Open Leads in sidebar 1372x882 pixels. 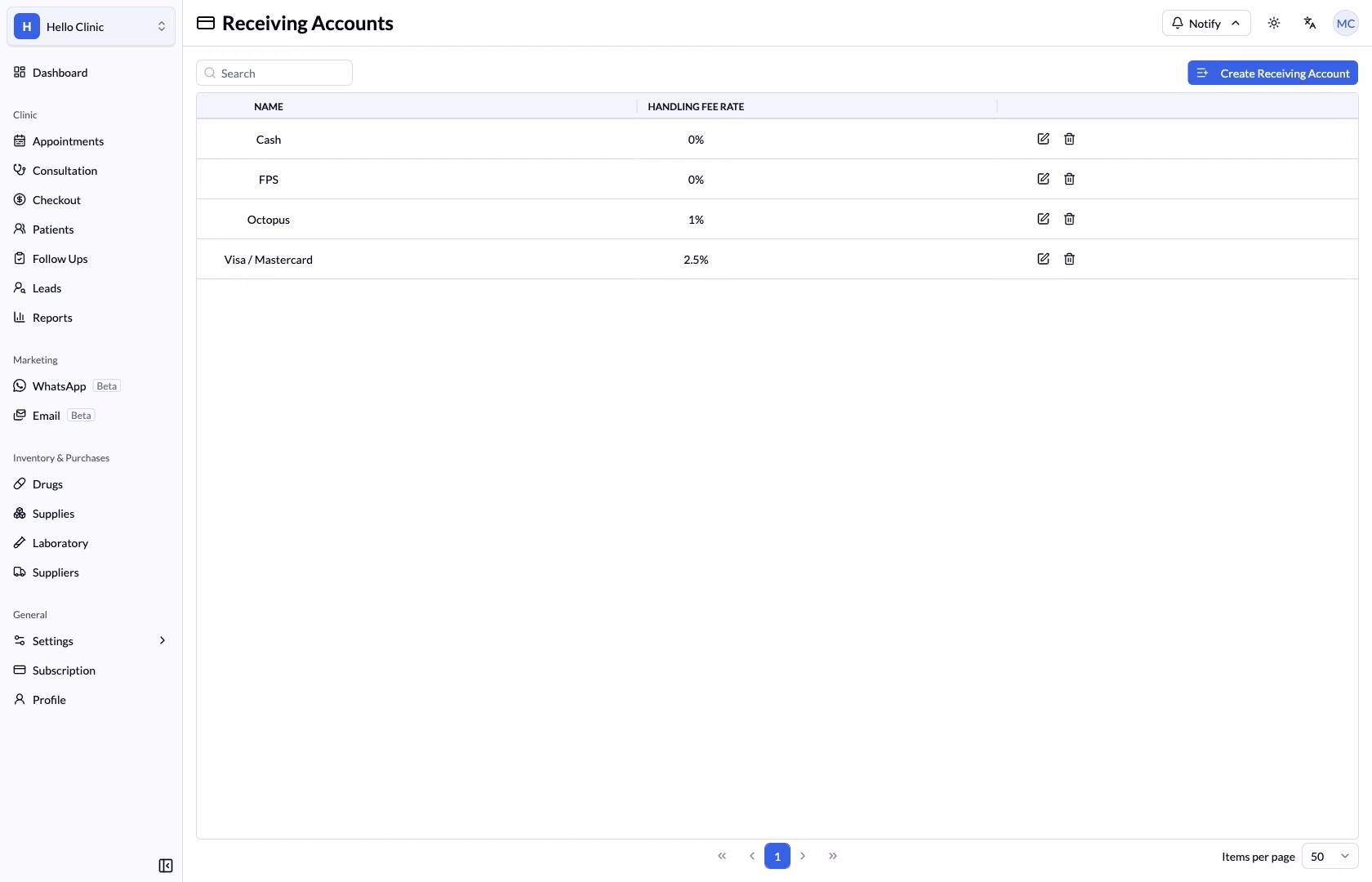tap(91, 287)
